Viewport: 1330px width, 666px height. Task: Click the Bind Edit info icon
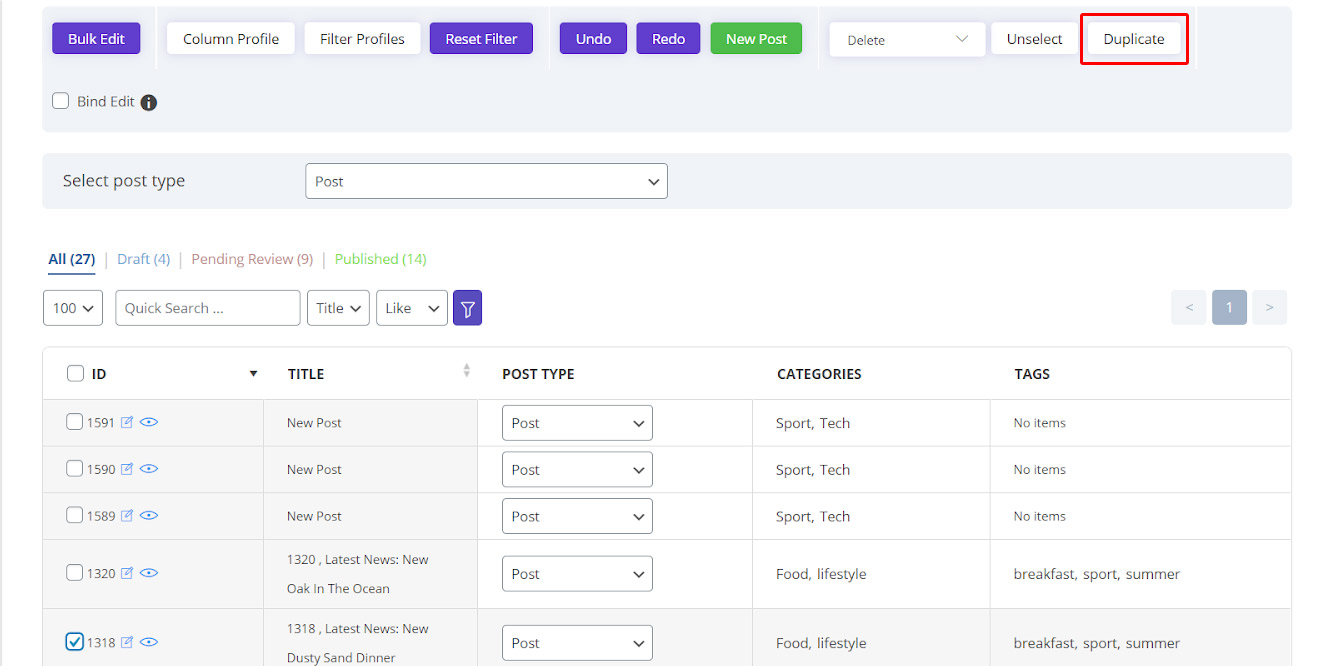[x=149, y=102]
